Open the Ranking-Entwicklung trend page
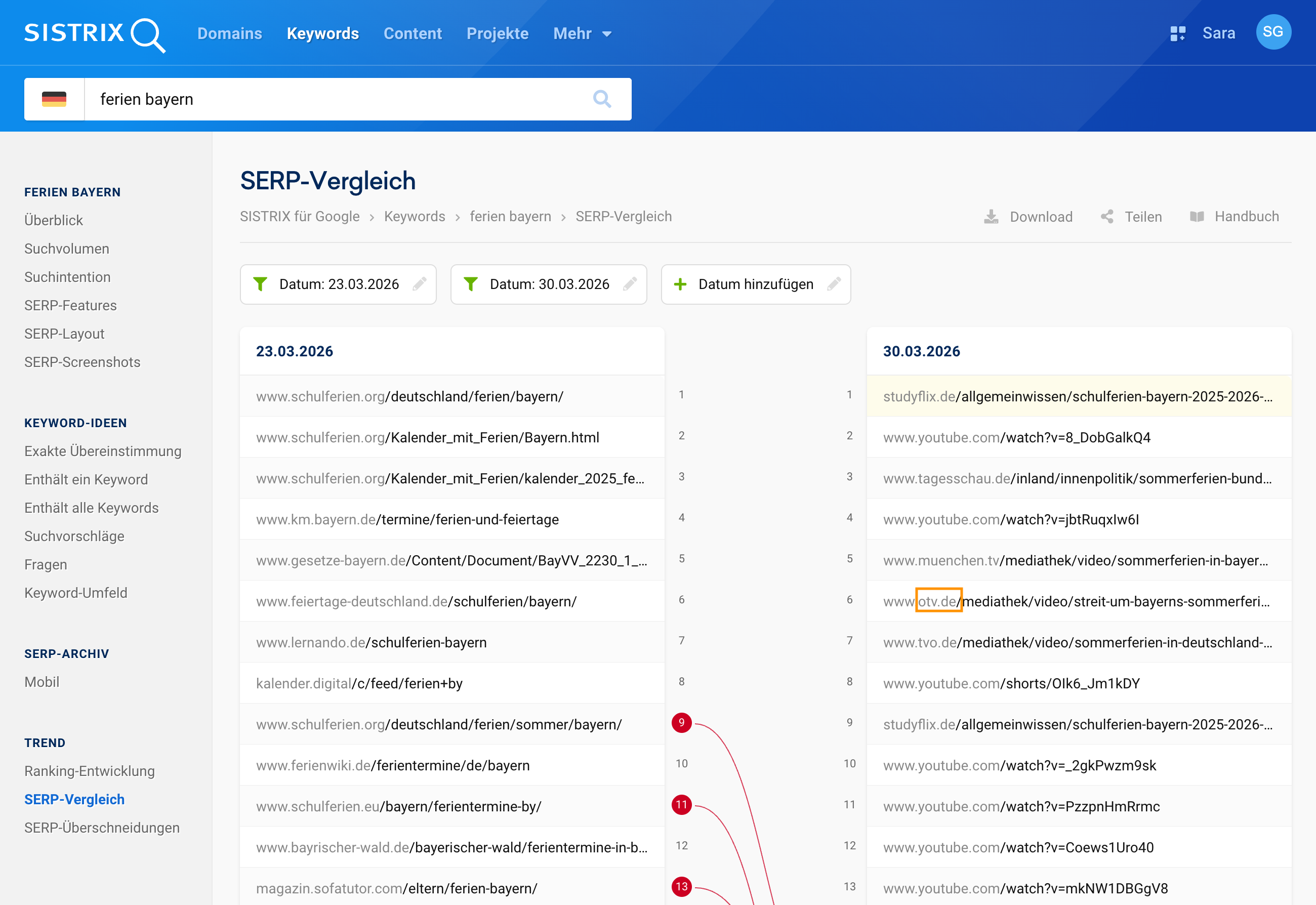The width and height of the screenshot is (1316, 905). click(x=89, y=770)
